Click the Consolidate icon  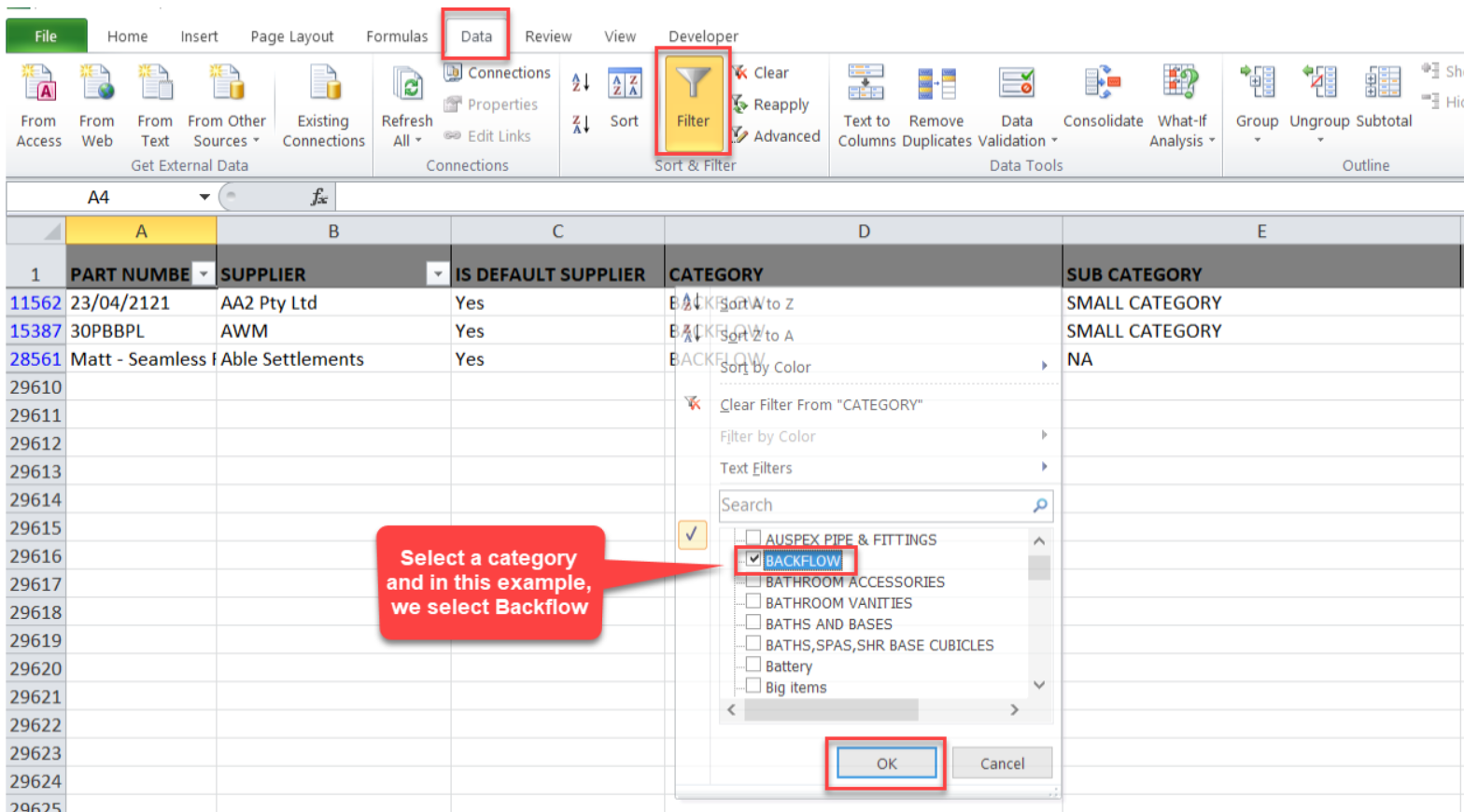(x=1103, y=86)
